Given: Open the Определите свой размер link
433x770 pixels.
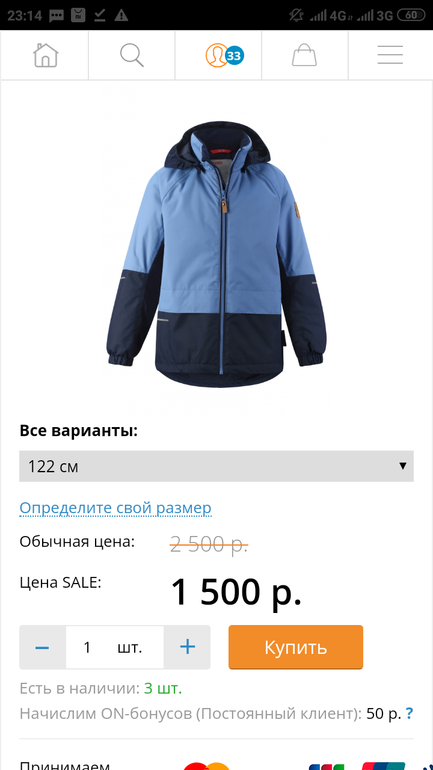Looking at the screenshot, I should point(115,508).
